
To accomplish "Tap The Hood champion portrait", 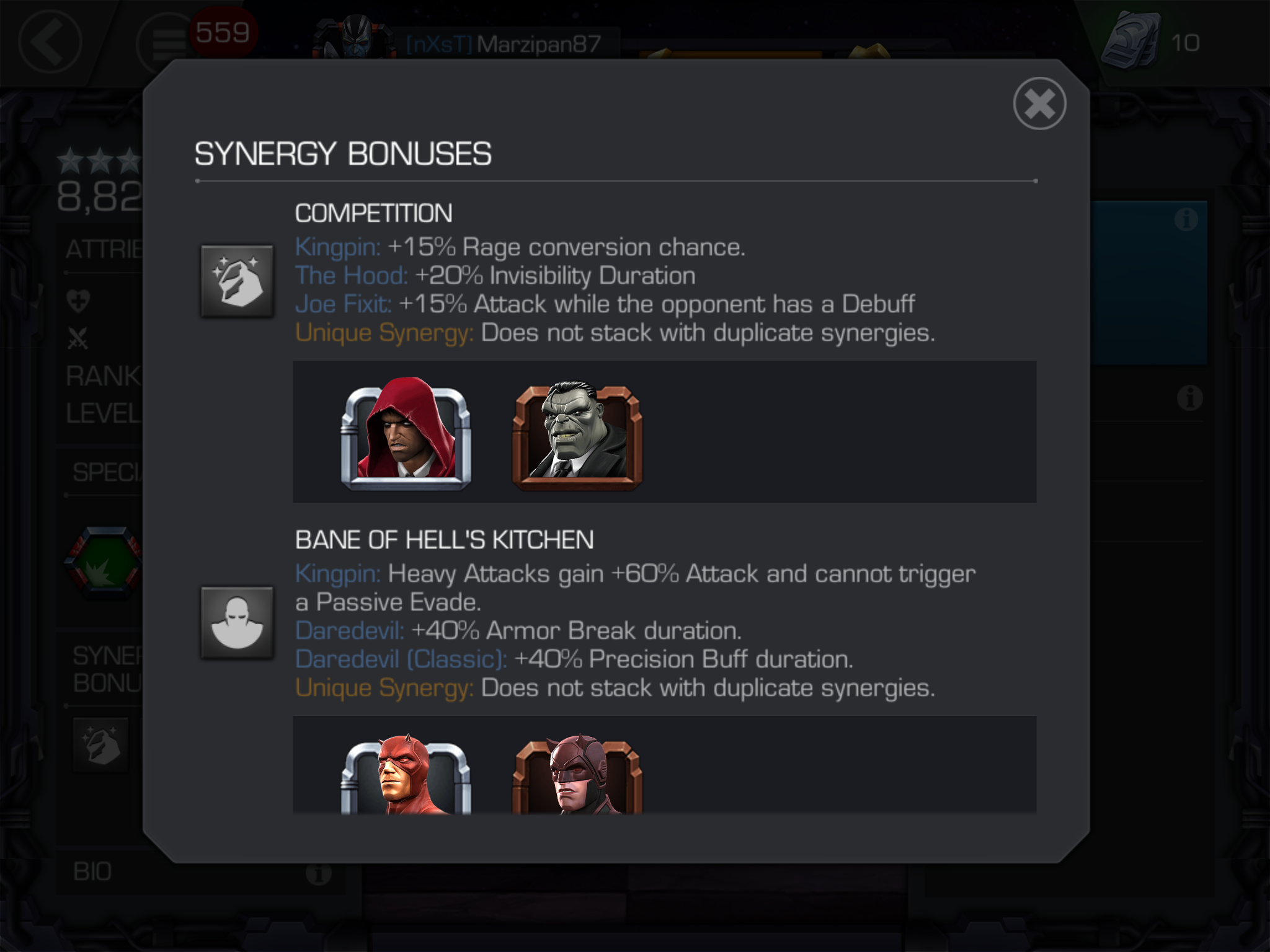I will pyautogui.click(x=406, y=434).
